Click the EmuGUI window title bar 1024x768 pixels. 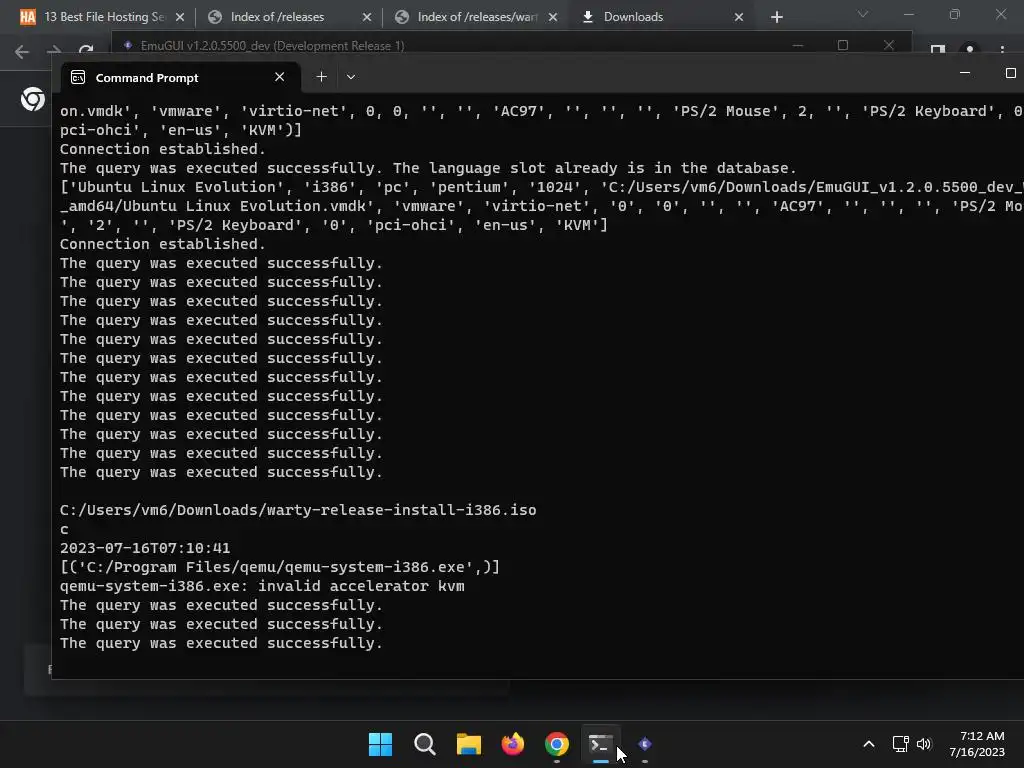tap(457, 45)
